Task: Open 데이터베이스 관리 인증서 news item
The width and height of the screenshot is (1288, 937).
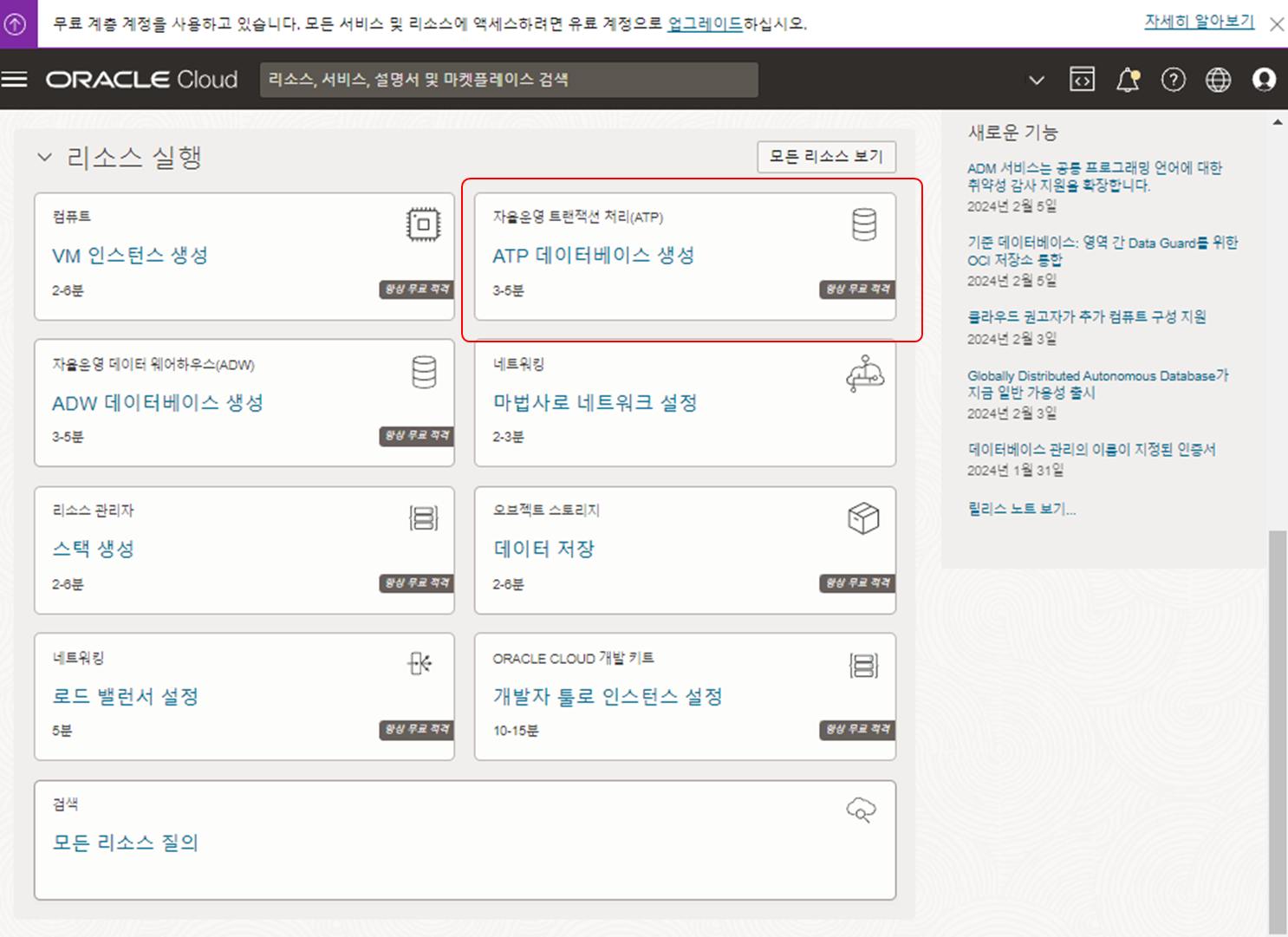Action: 1092,450
